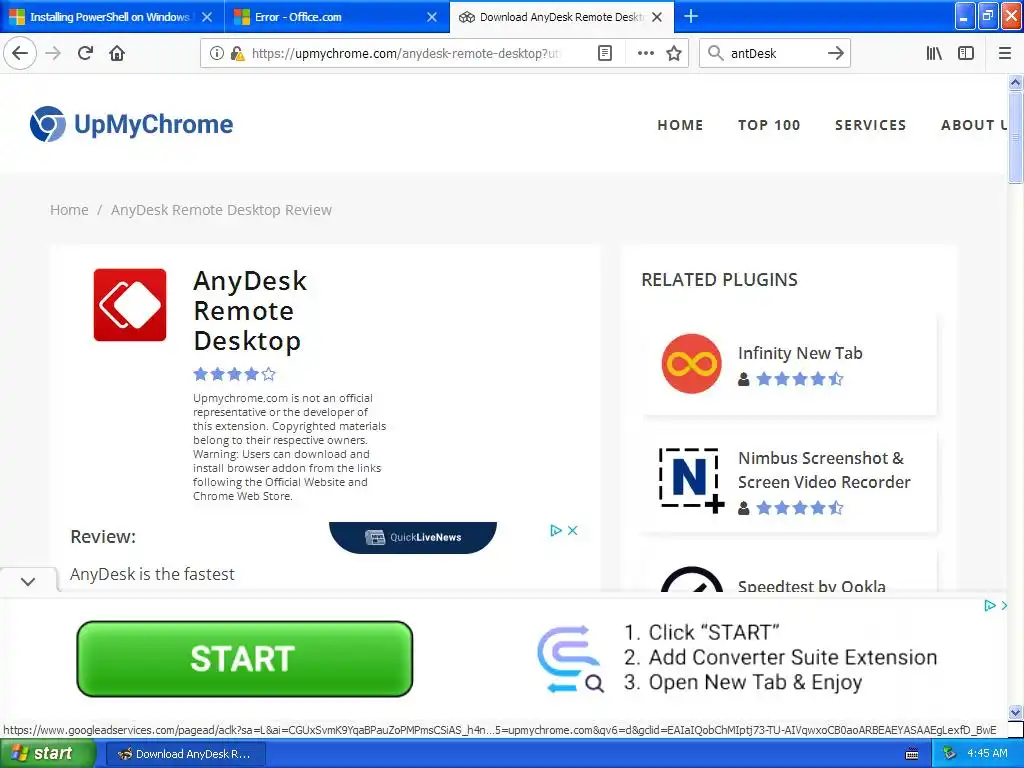
Task: Click the AnyDesk red app icon
Action: pyautogui.click(x=129, y=304)
